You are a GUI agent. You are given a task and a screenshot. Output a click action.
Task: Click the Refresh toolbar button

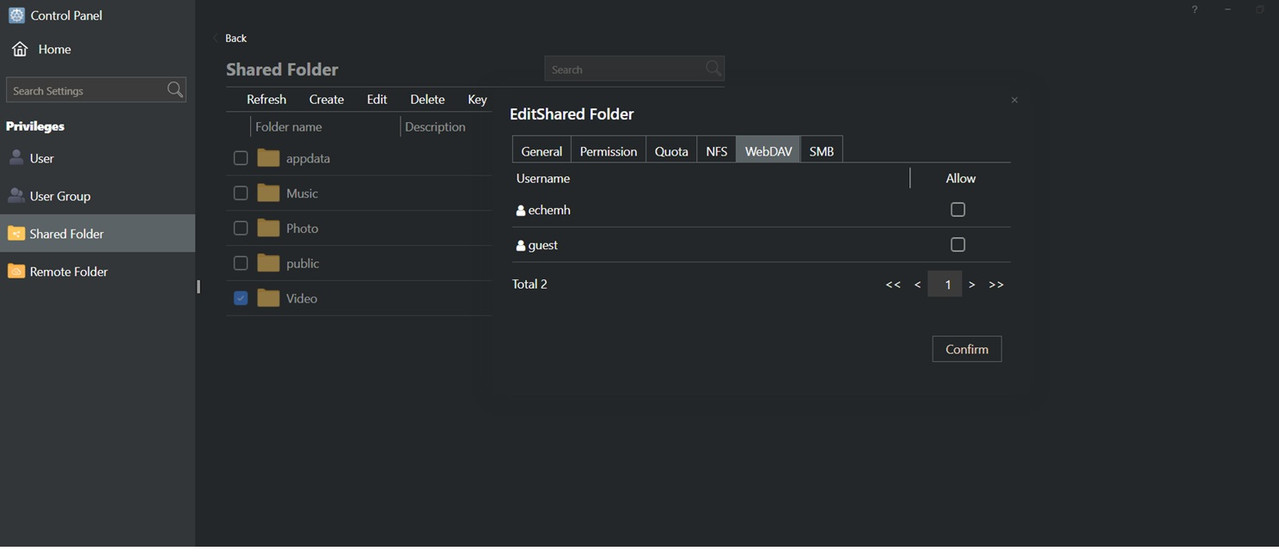pyautogui.click(x=266, y=99)
